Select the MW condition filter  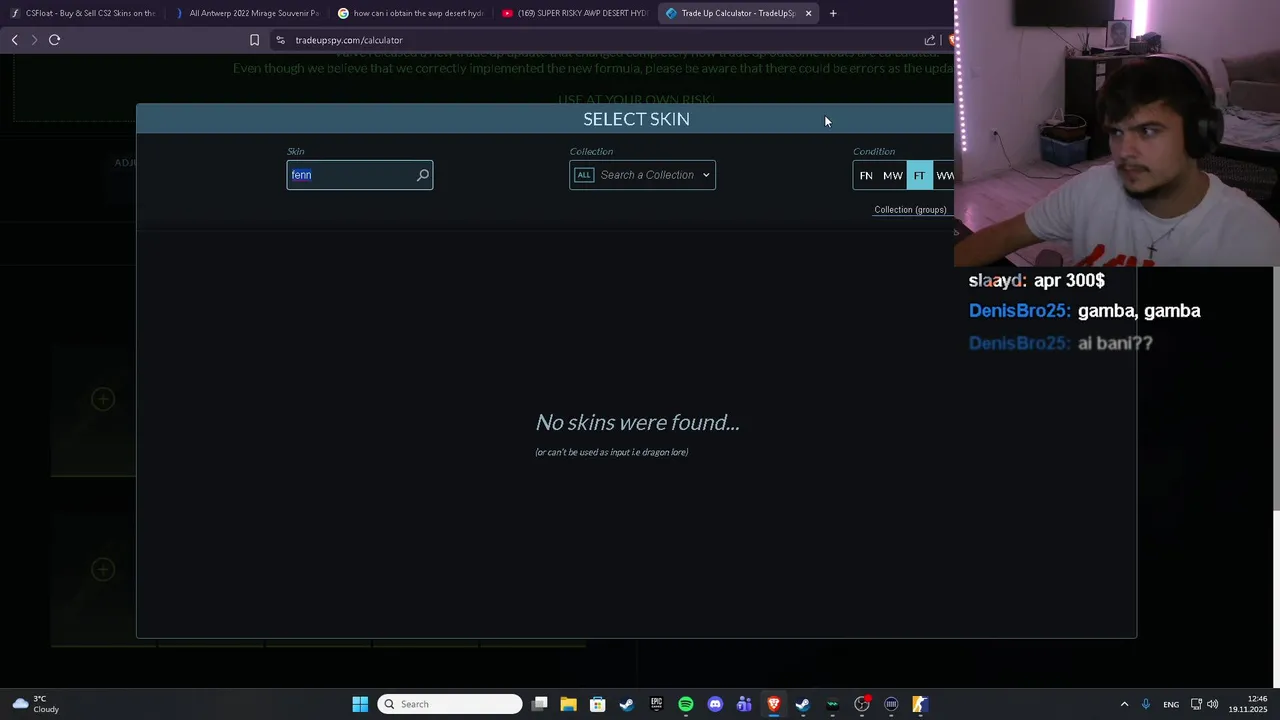(893, 175)
